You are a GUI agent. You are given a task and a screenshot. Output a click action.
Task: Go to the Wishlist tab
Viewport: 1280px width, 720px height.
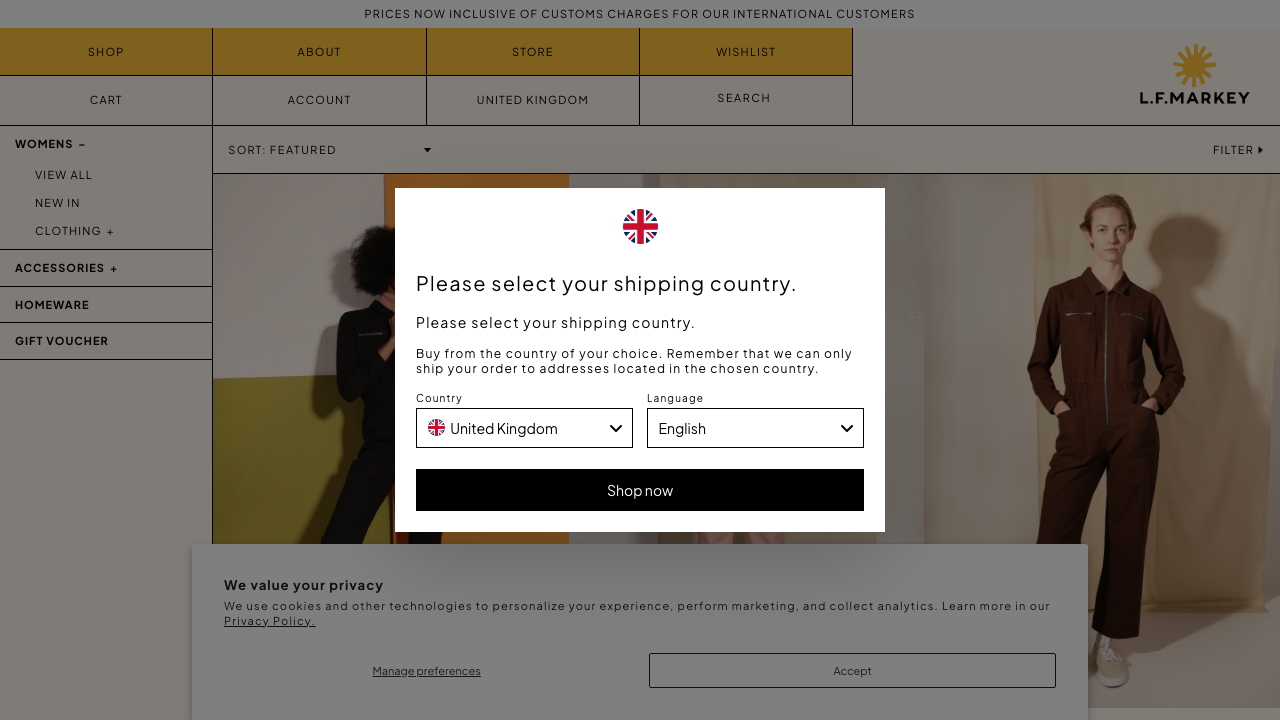tap(746, 52)
